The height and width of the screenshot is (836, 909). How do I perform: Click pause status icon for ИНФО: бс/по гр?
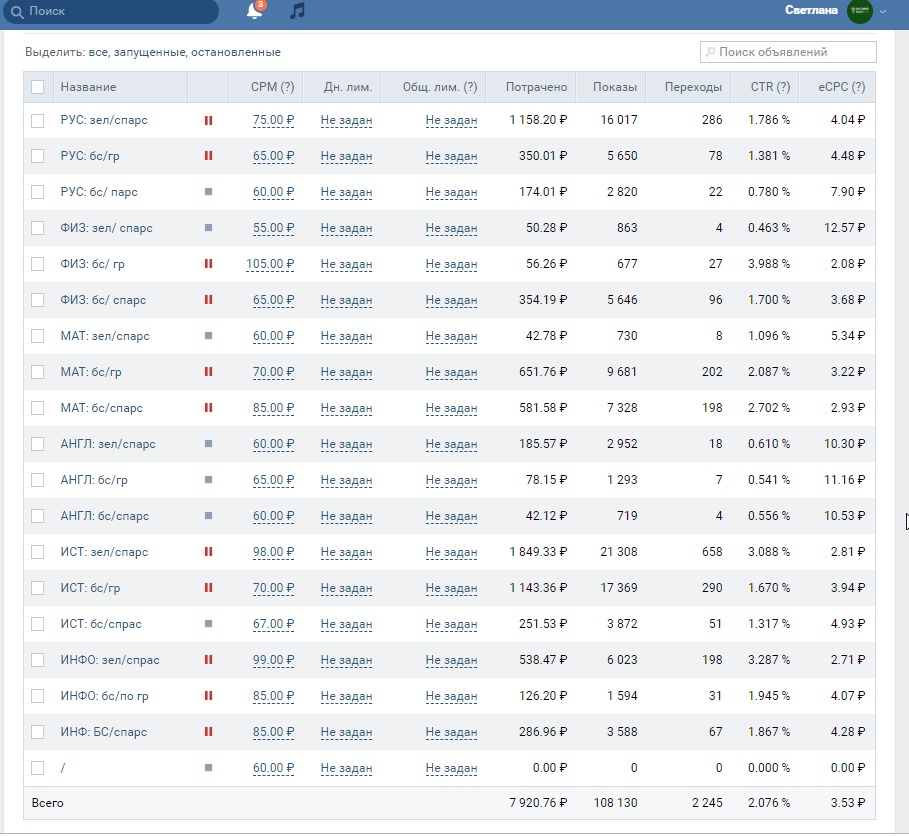pos(208,696)
